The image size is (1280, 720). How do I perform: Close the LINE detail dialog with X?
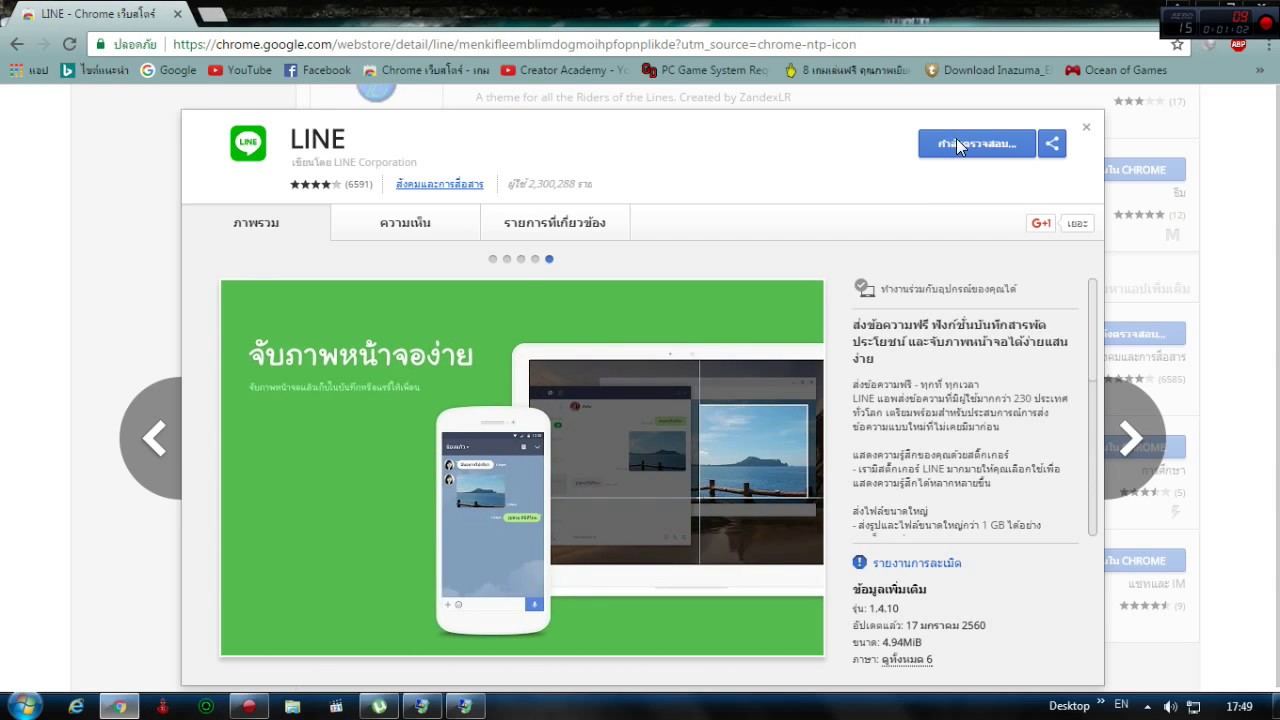(1086, 127)
